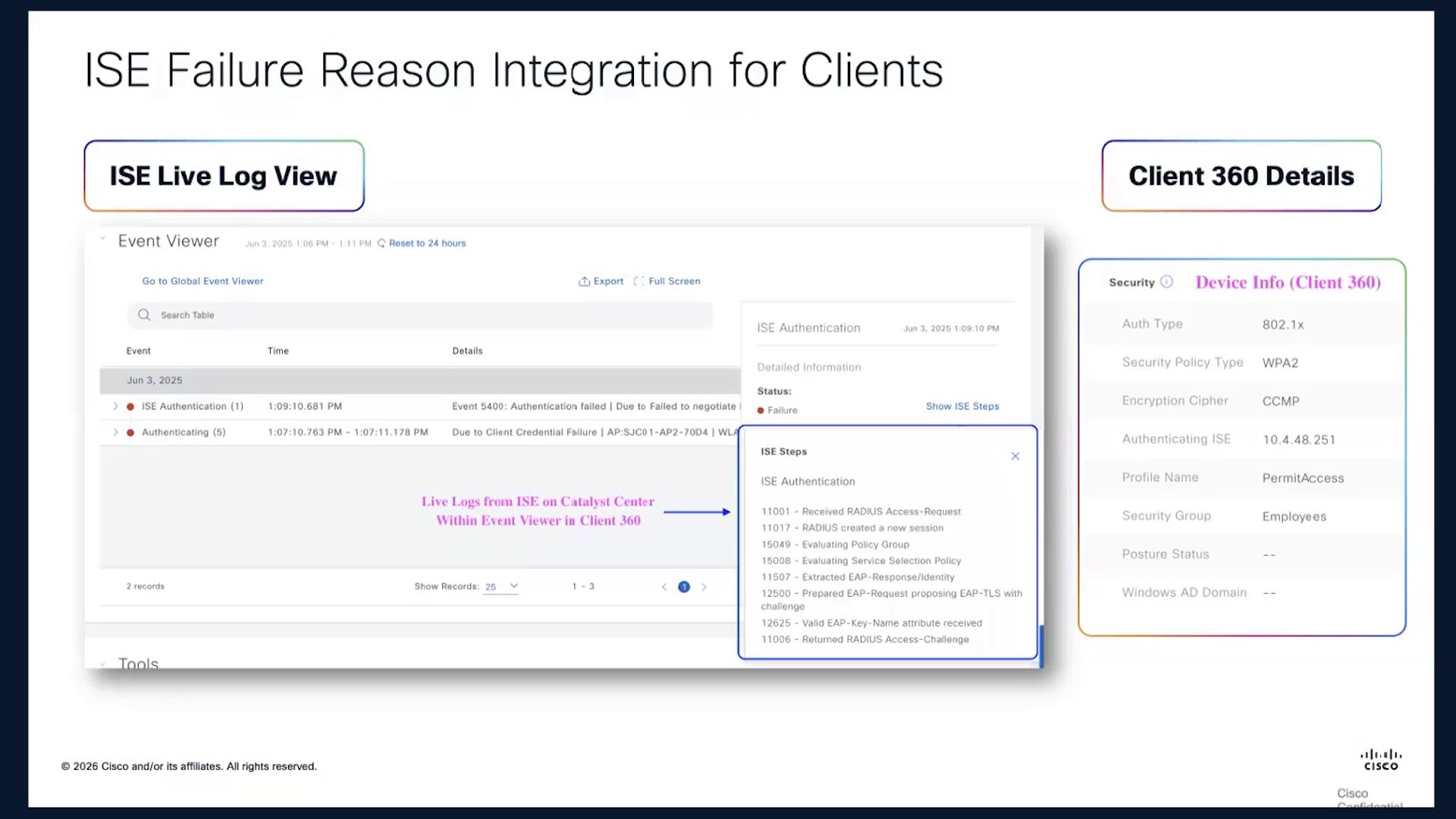This screenshot has height=819, width=1456.
Task: Collapse the Event Viewer section
Action: [x=102, y=239]
